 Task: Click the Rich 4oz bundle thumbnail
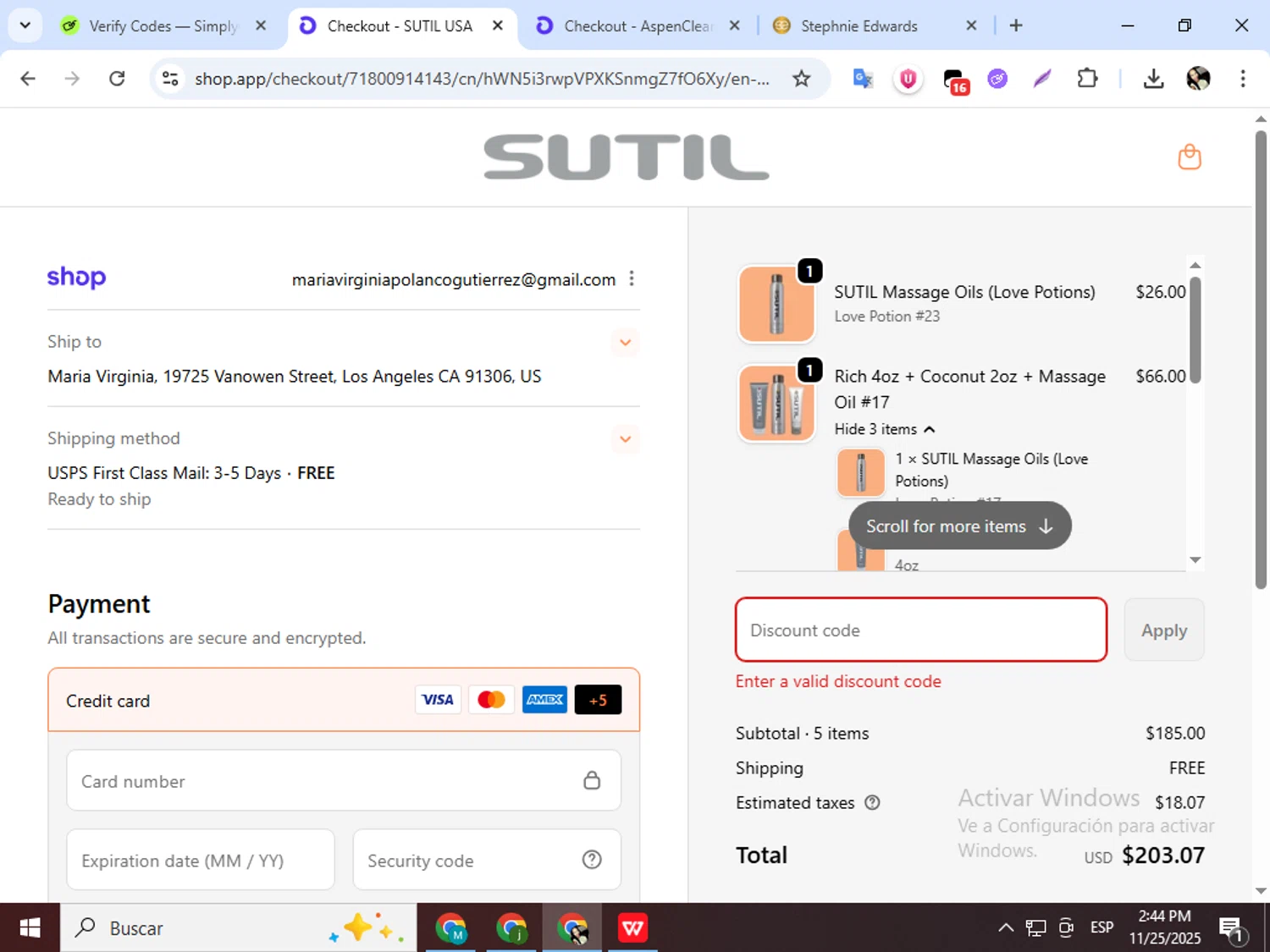[x=776, y=403]
